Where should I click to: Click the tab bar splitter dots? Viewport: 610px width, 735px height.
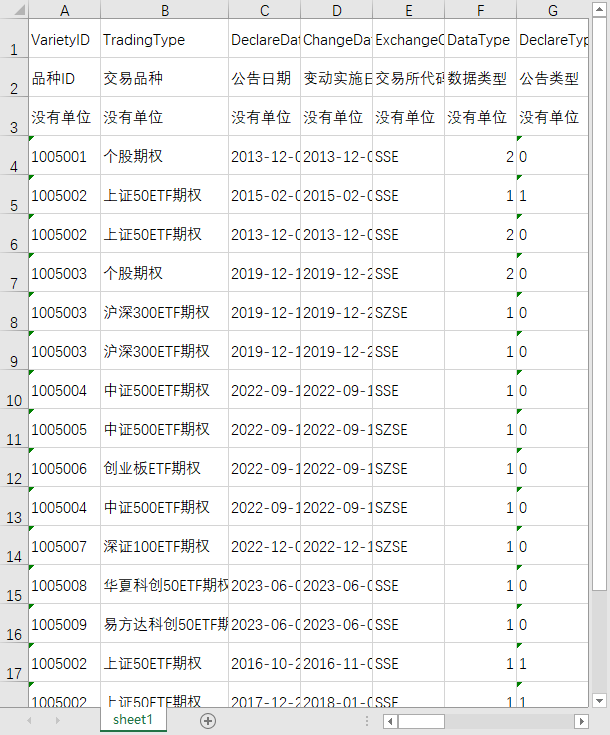[367, 721]
